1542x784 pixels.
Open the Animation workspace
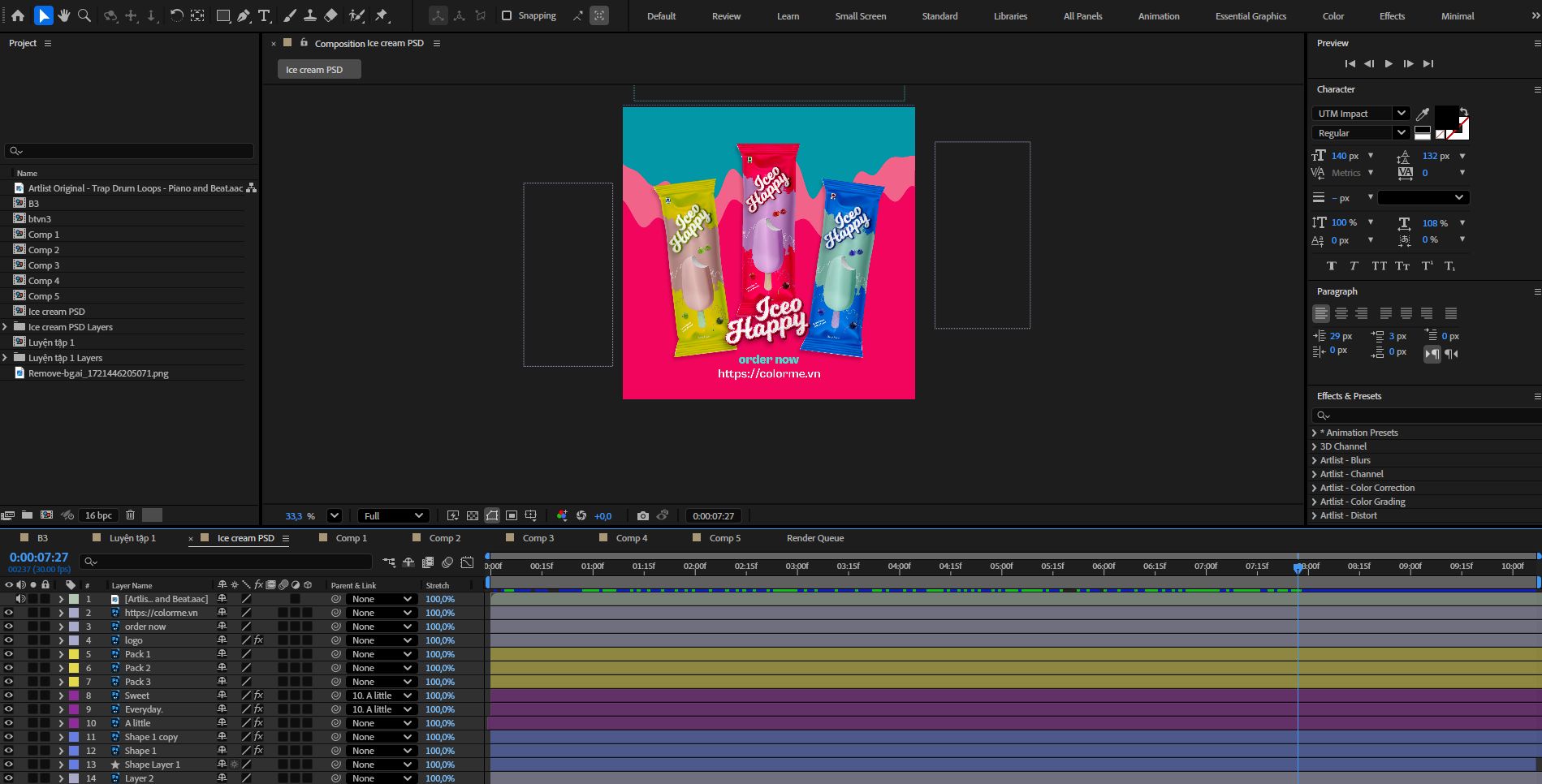point(1159,16)
